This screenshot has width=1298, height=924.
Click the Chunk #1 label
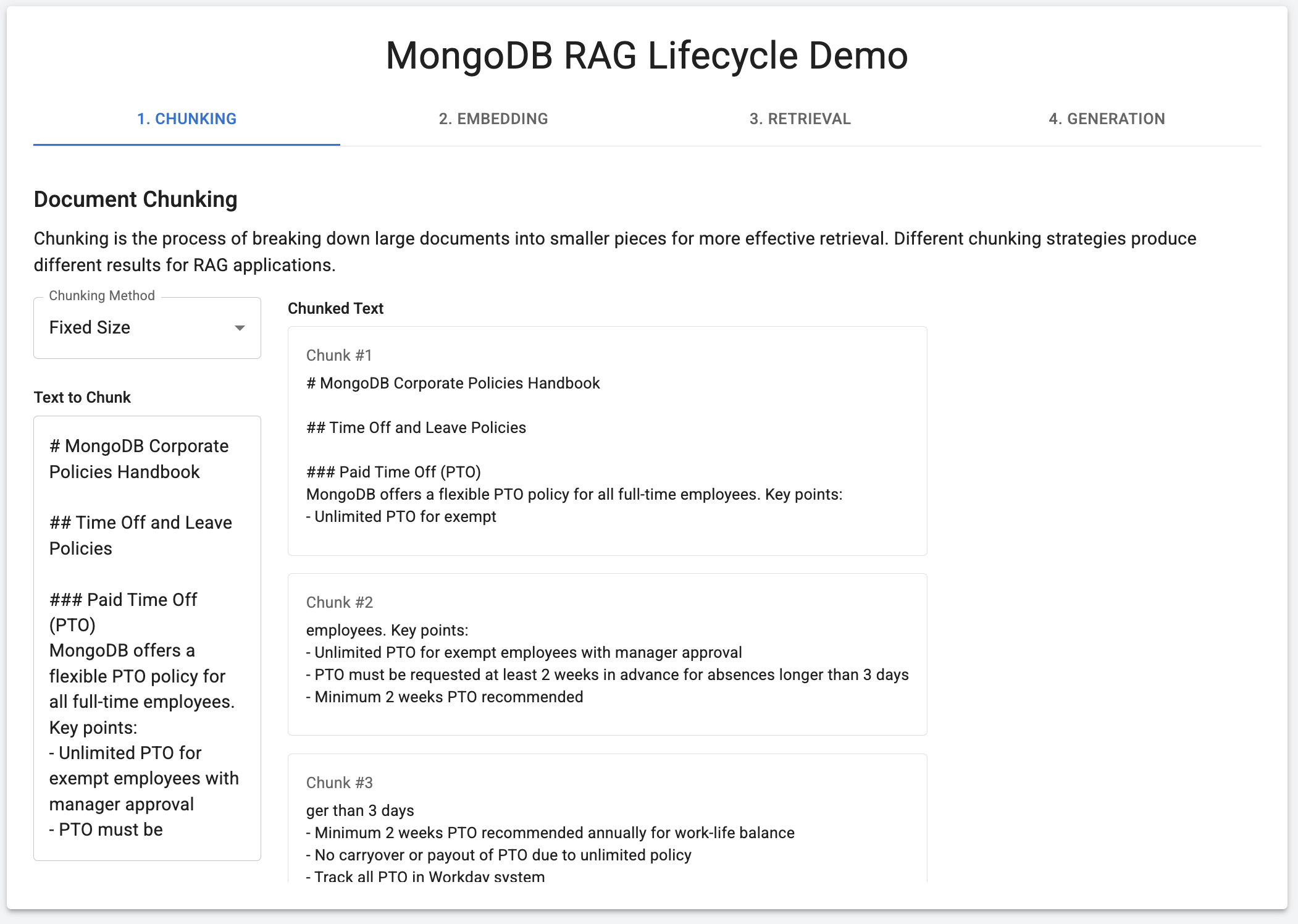point(339,355)
